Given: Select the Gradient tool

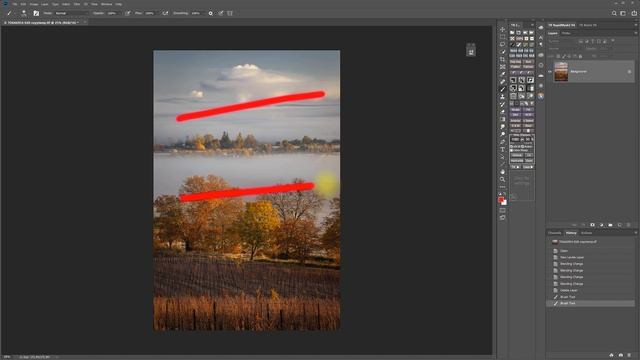Looking at the screenshot, I should (502, 119).
